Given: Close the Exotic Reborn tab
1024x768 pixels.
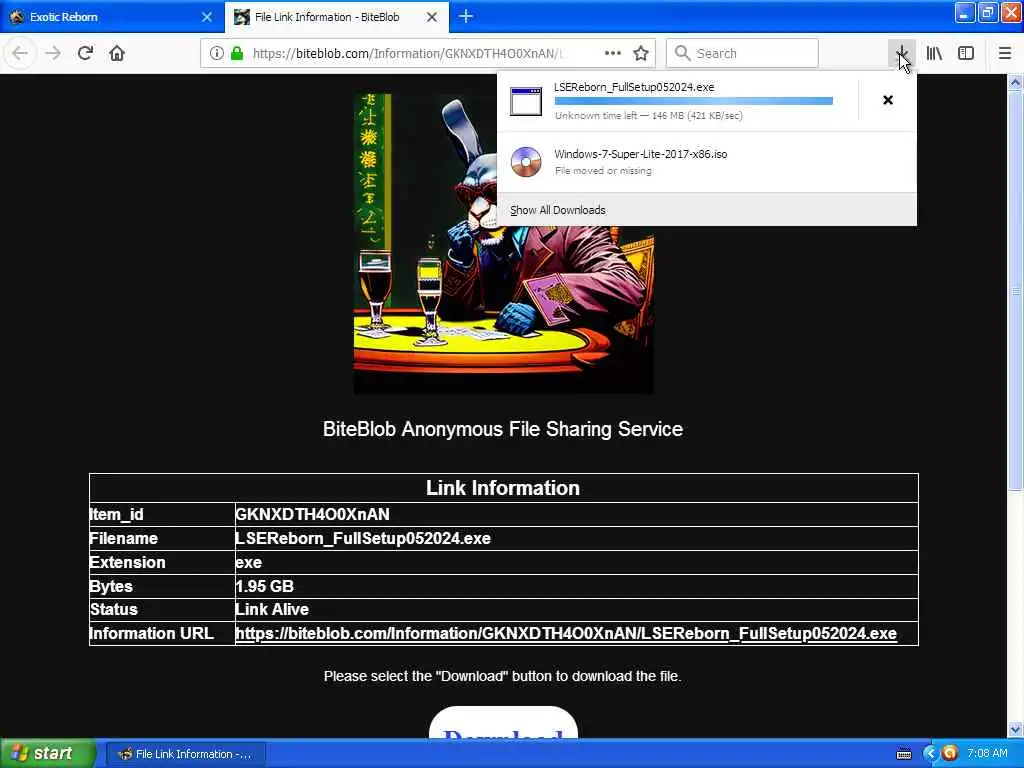Looking at the screenshot, I should point(207,17).
